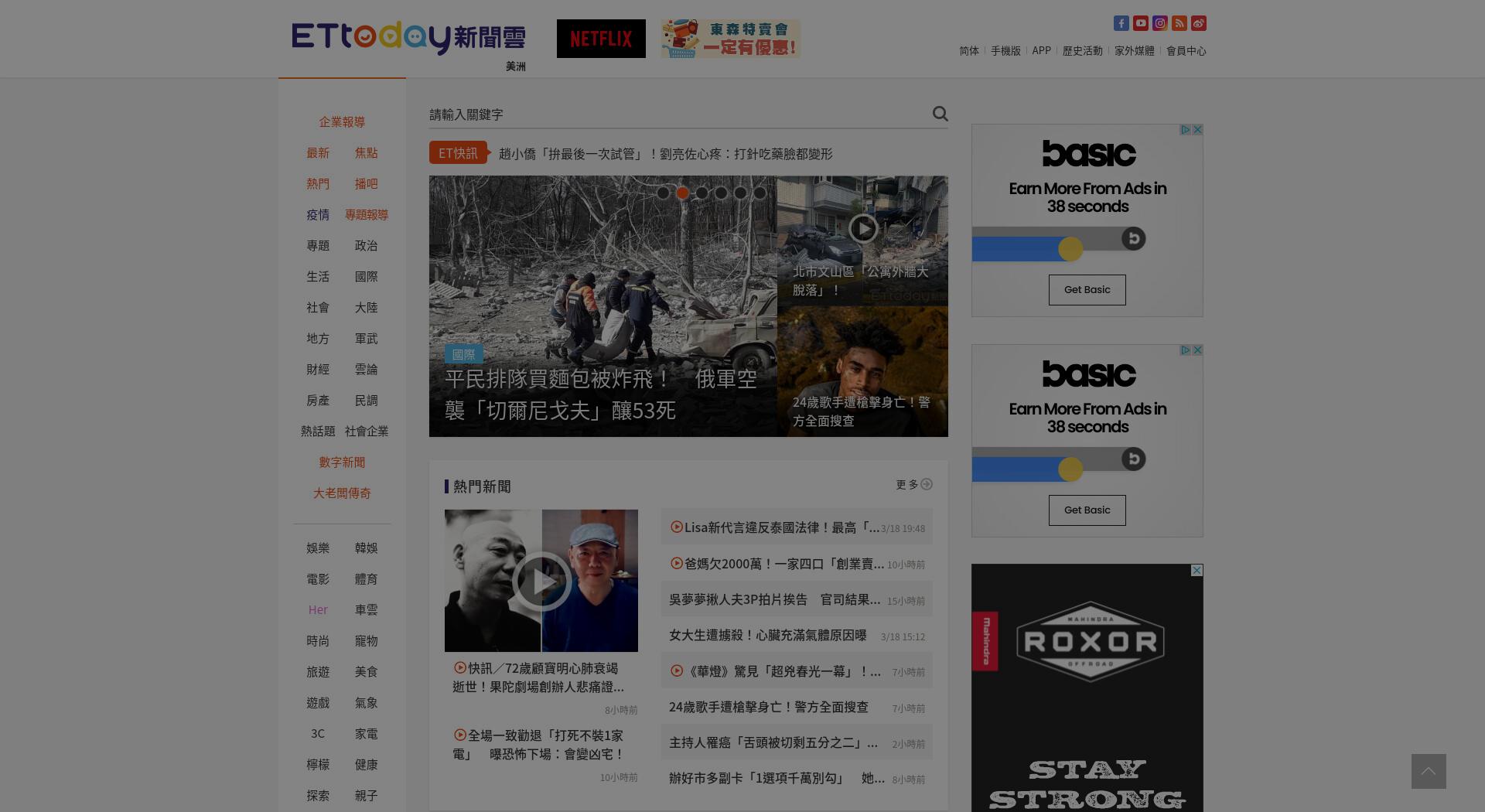Screen dimensions: 1485x812
Task: Open 歷史活動 link
Action: [x=1083, y=51]
